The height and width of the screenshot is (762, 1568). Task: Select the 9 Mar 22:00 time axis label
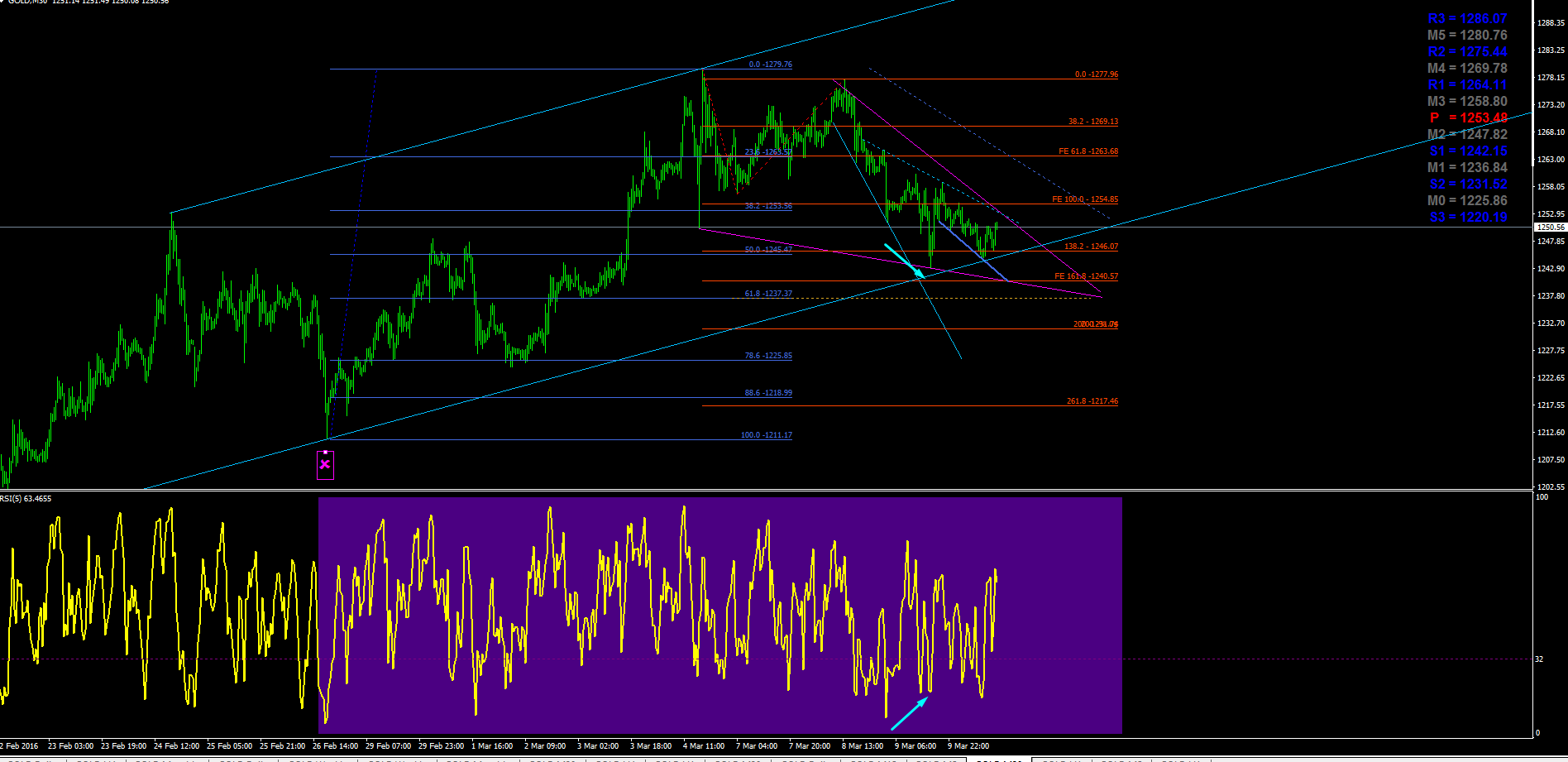click(968, 746)
